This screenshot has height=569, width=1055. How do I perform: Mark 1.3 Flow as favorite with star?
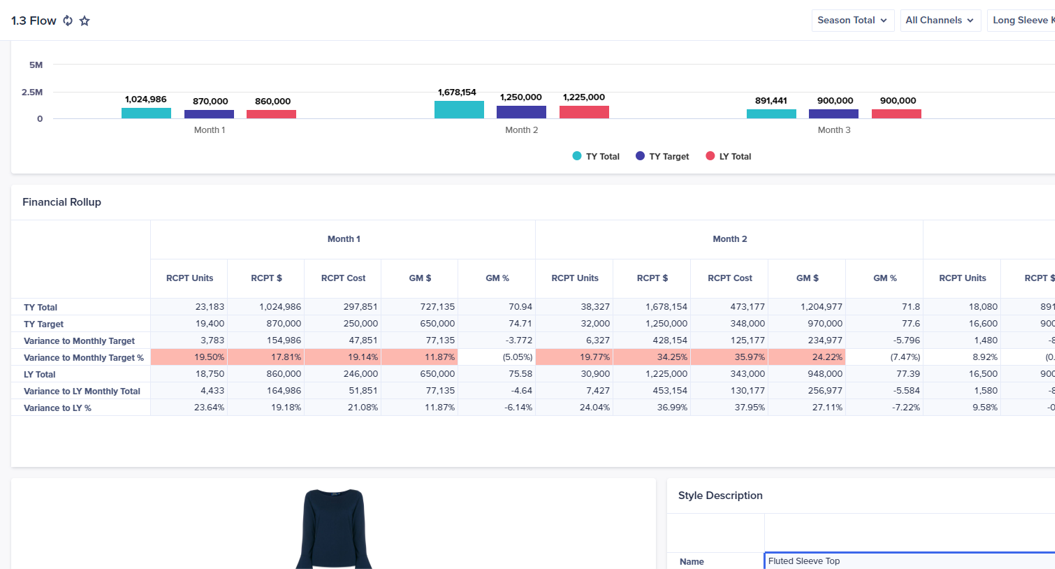coord(85,21)
